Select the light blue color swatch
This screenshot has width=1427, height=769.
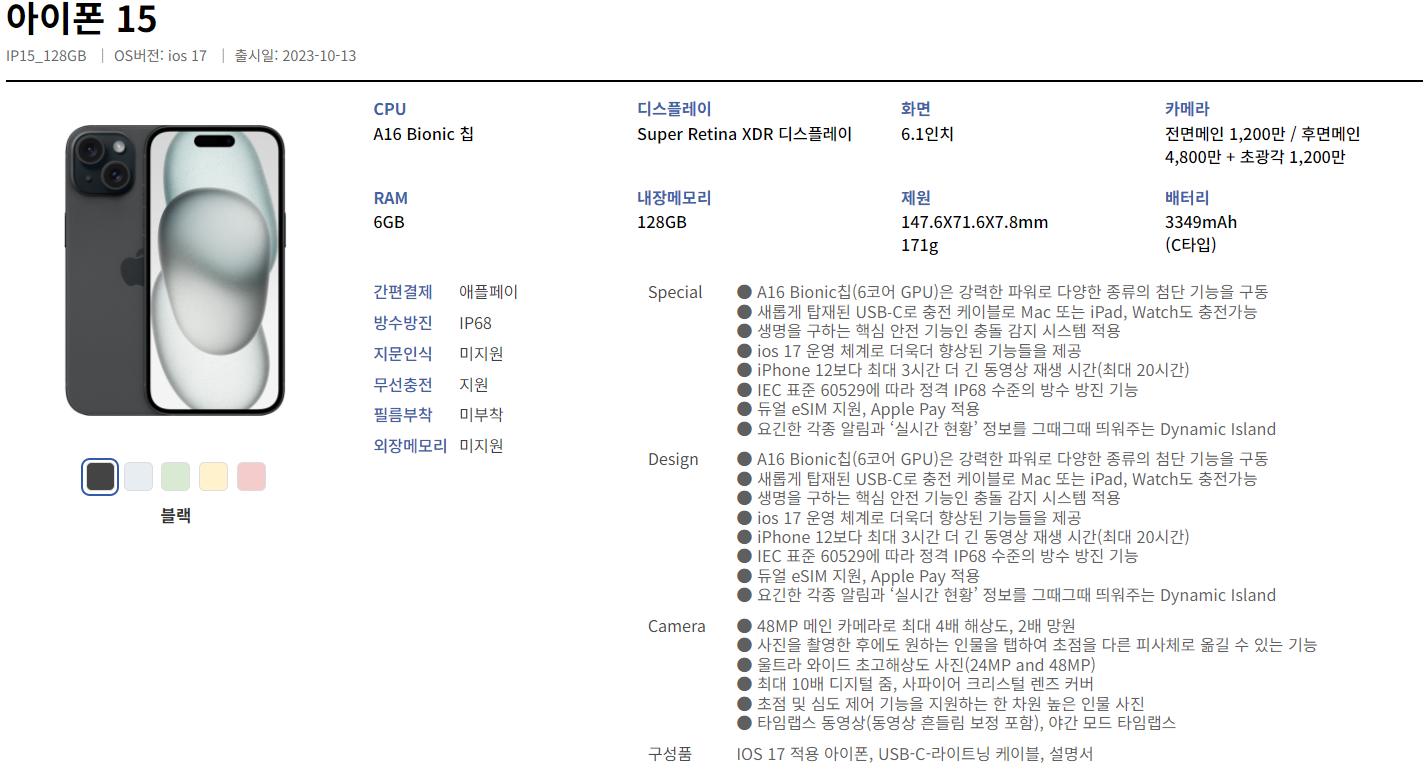point(138,477)
